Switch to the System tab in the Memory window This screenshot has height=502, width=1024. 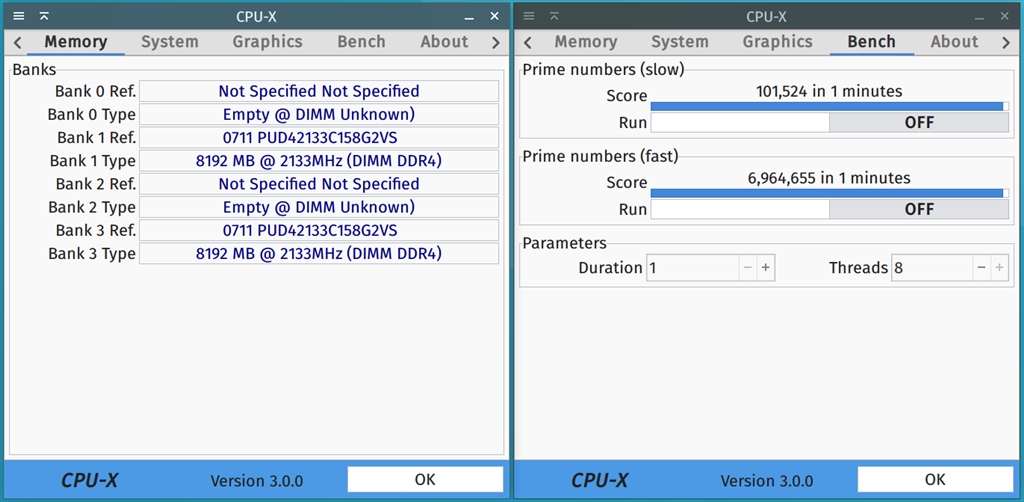[169, 42]
